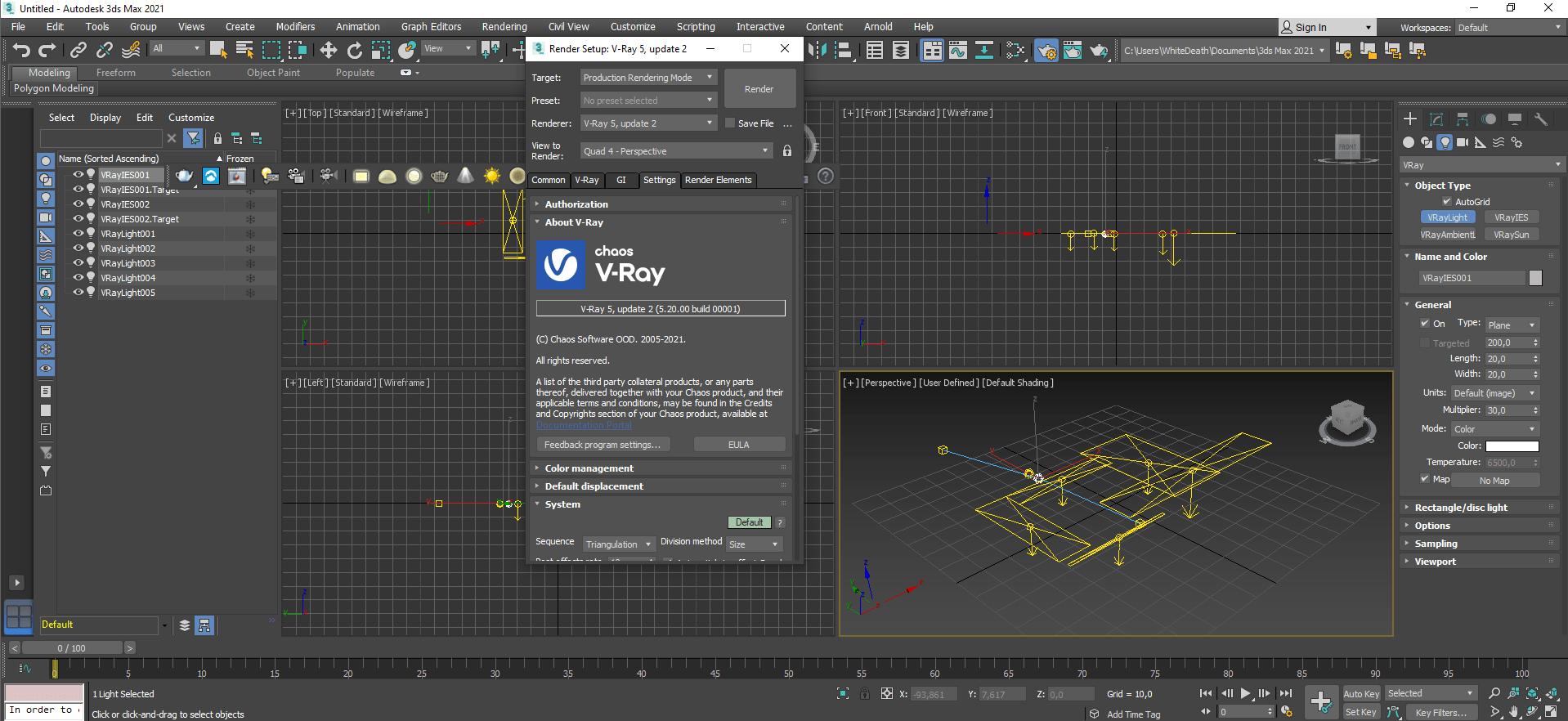This screenshot has height=721, width=1568.
Task: Click the Zoom Extents viewport icon
Action: pos(1532,693)
